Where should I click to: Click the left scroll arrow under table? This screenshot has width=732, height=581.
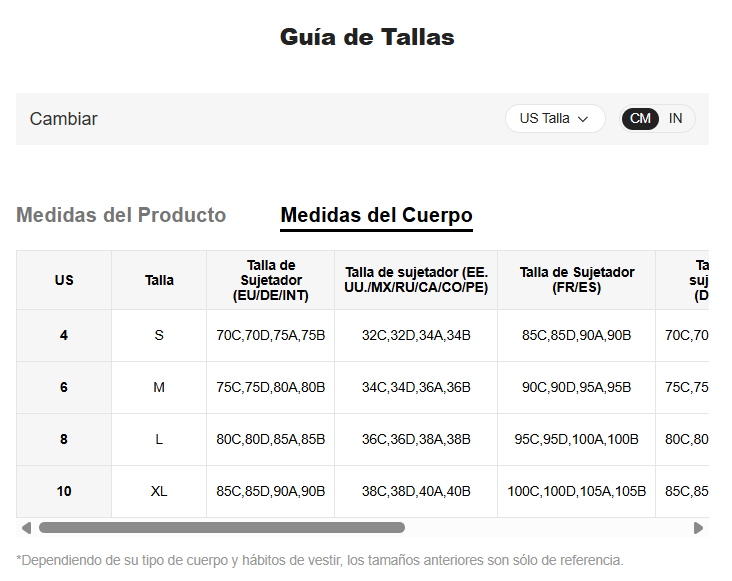coord(26,528)
